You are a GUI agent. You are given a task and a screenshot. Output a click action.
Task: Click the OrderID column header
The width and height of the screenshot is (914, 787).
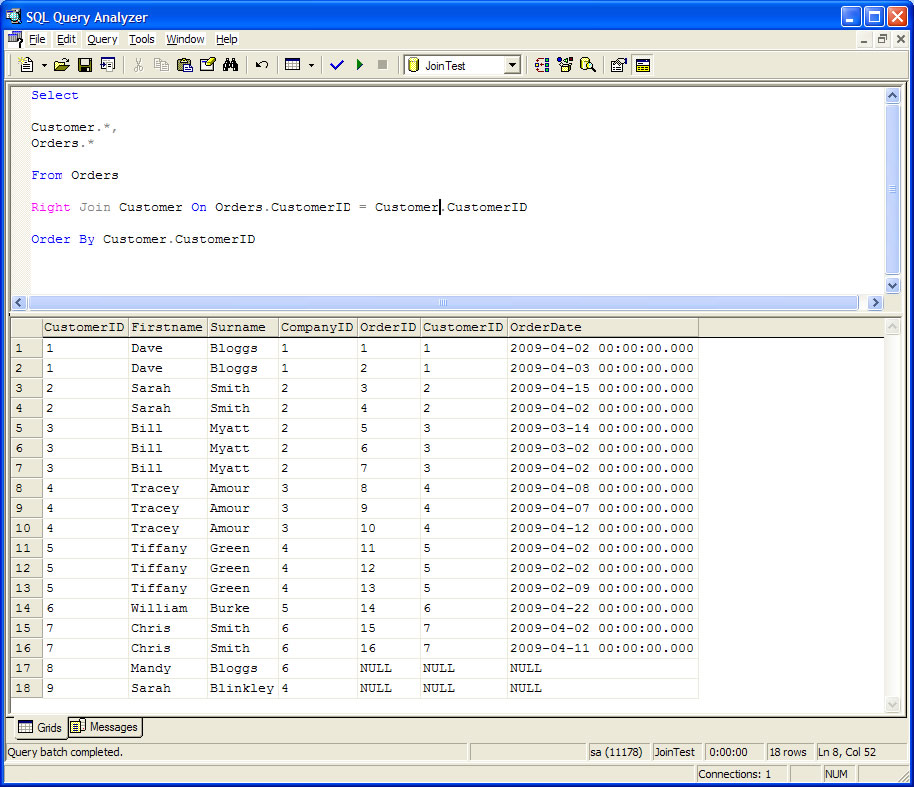tap(389, 328)
